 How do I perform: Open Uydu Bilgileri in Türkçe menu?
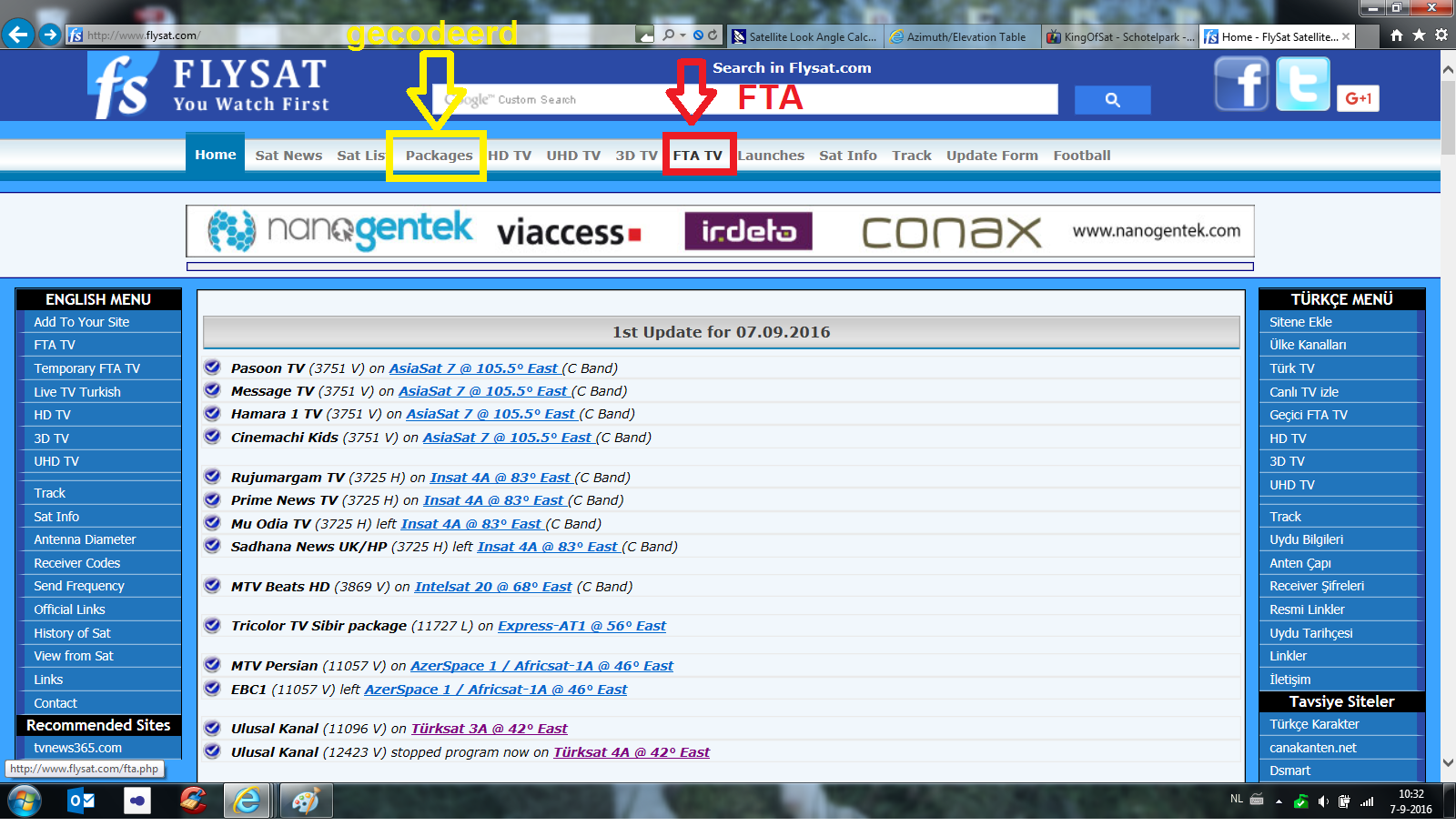(1306, 539)
